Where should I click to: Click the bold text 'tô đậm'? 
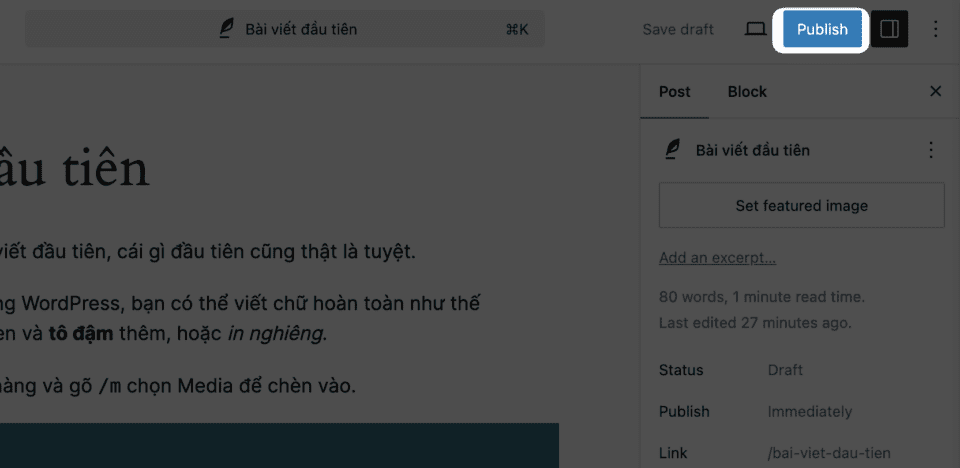click(81, 334)
